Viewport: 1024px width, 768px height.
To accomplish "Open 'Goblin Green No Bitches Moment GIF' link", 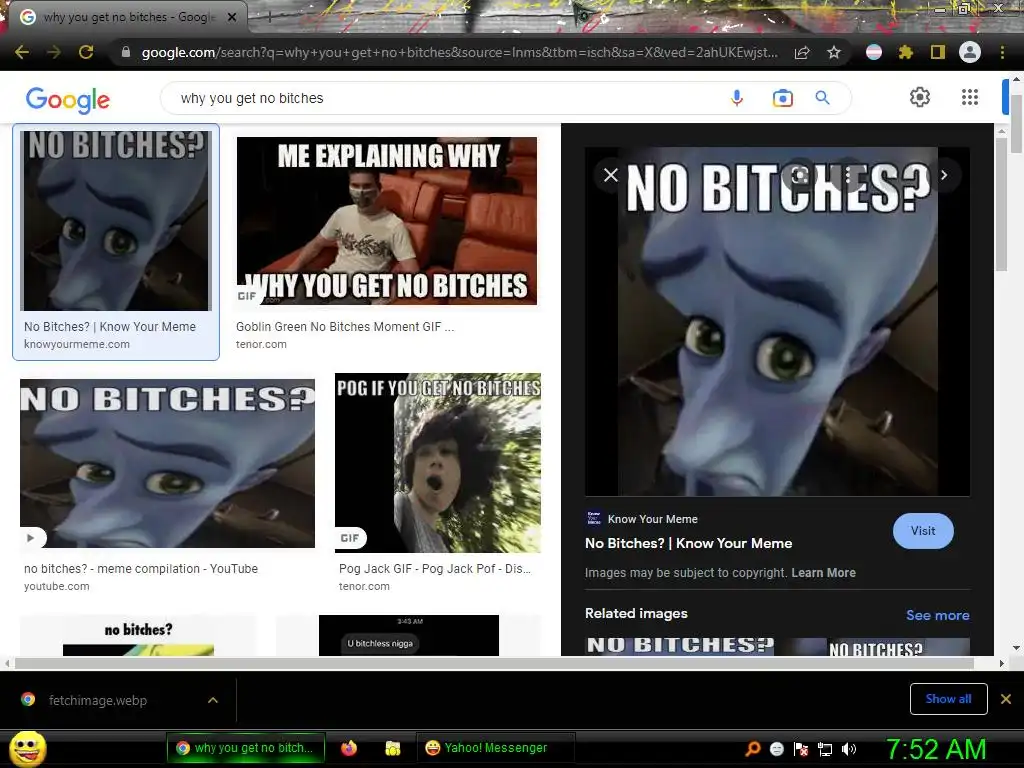I will click(345, 327).
